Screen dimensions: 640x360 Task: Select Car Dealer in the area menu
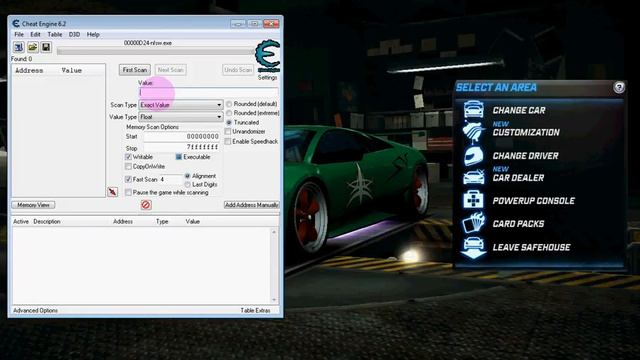tap(518, 178)
